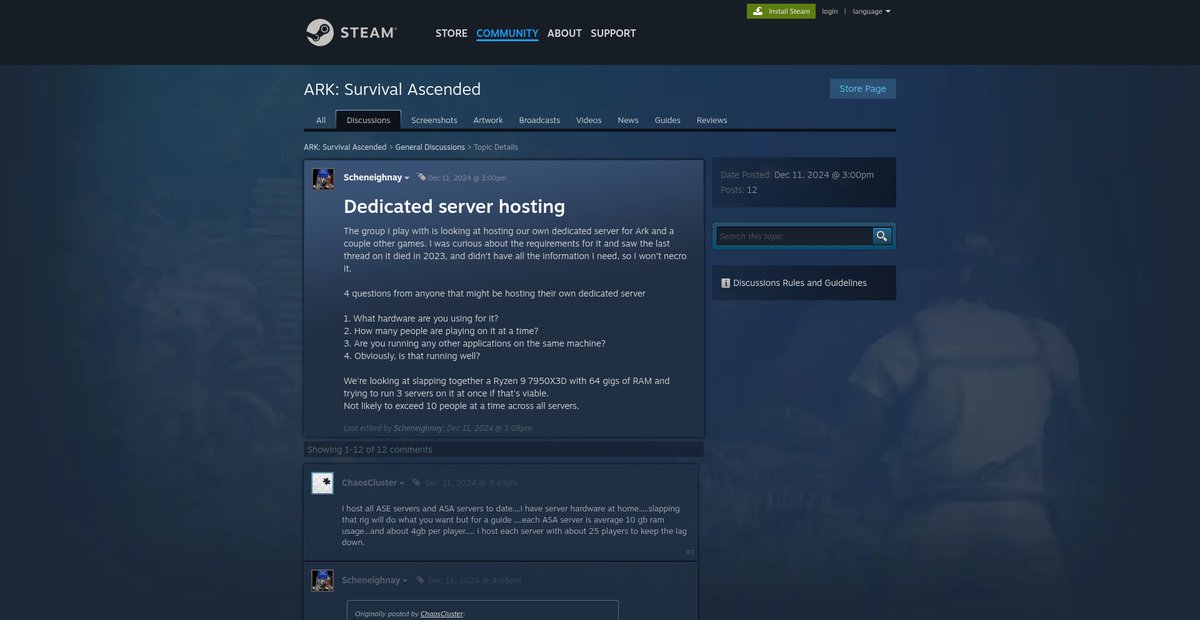
Task: Click the Last edited by Scheneighnay line
Action: [437, 428]
